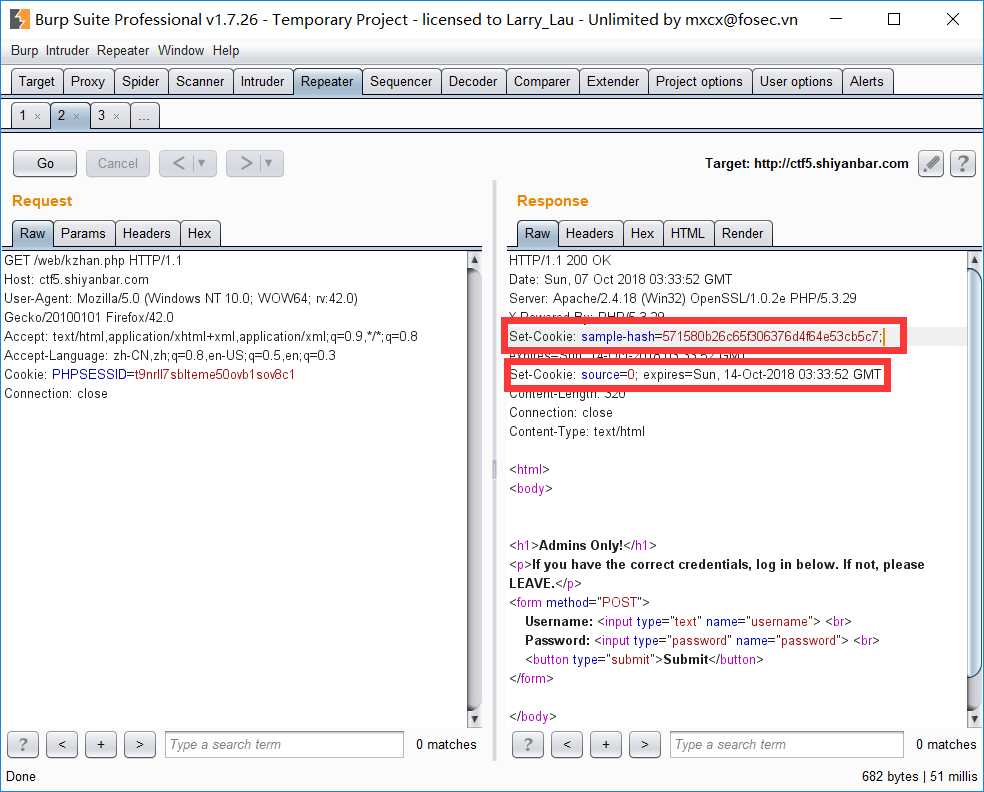Click the plus button in request search bar
This screenshot has width=984, height=792.
point(101,744)
